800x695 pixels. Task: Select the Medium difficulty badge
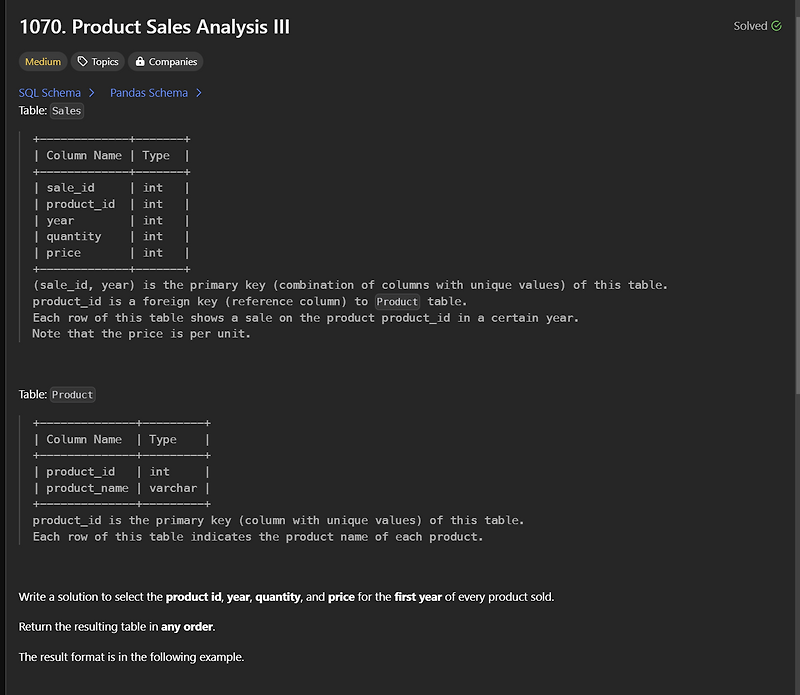[43, 62]
